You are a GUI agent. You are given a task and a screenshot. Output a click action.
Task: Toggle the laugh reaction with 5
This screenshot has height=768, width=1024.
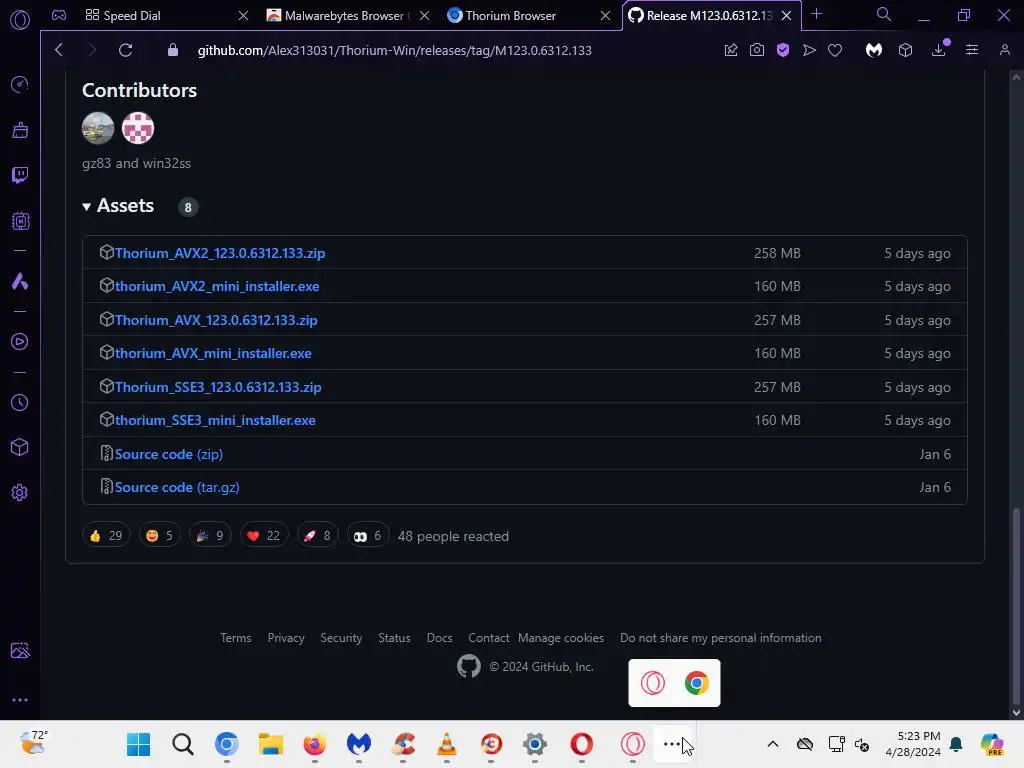[159, 536]
